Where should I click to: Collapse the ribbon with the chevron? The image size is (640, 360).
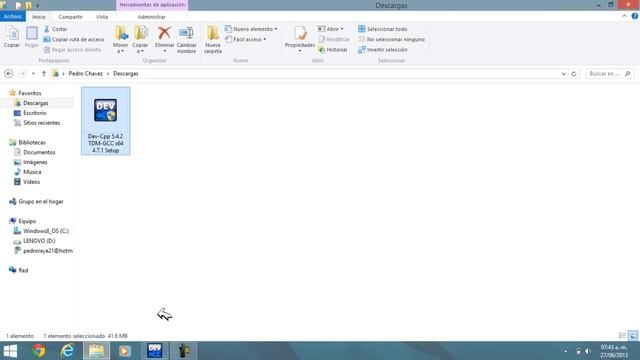click(x=624, y=16)
